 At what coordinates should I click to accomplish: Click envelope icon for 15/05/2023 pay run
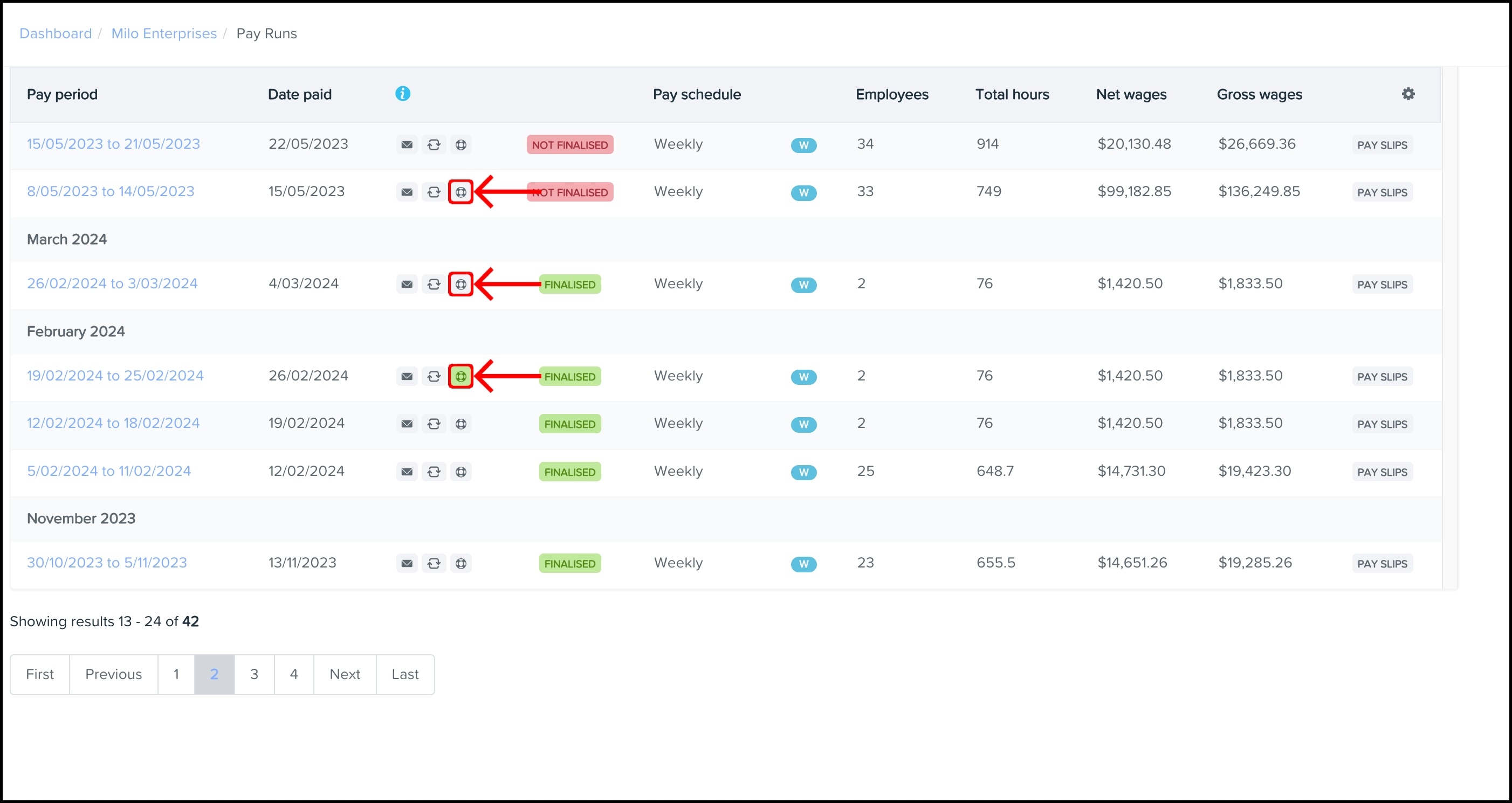pyautogui.click(x=407, y=145)
